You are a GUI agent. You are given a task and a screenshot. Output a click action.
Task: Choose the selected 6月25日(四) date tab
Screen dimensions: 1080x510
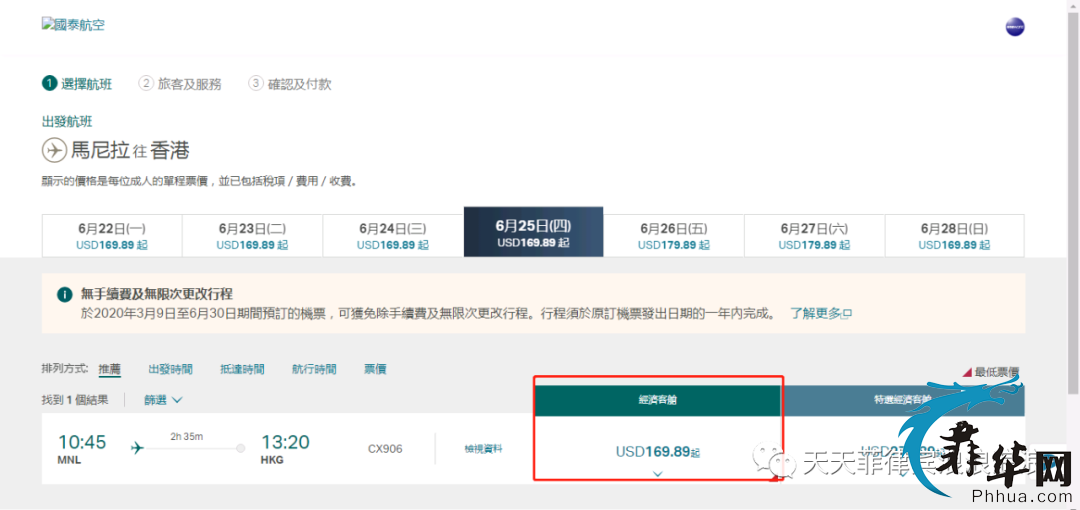[x=534, y=232]
